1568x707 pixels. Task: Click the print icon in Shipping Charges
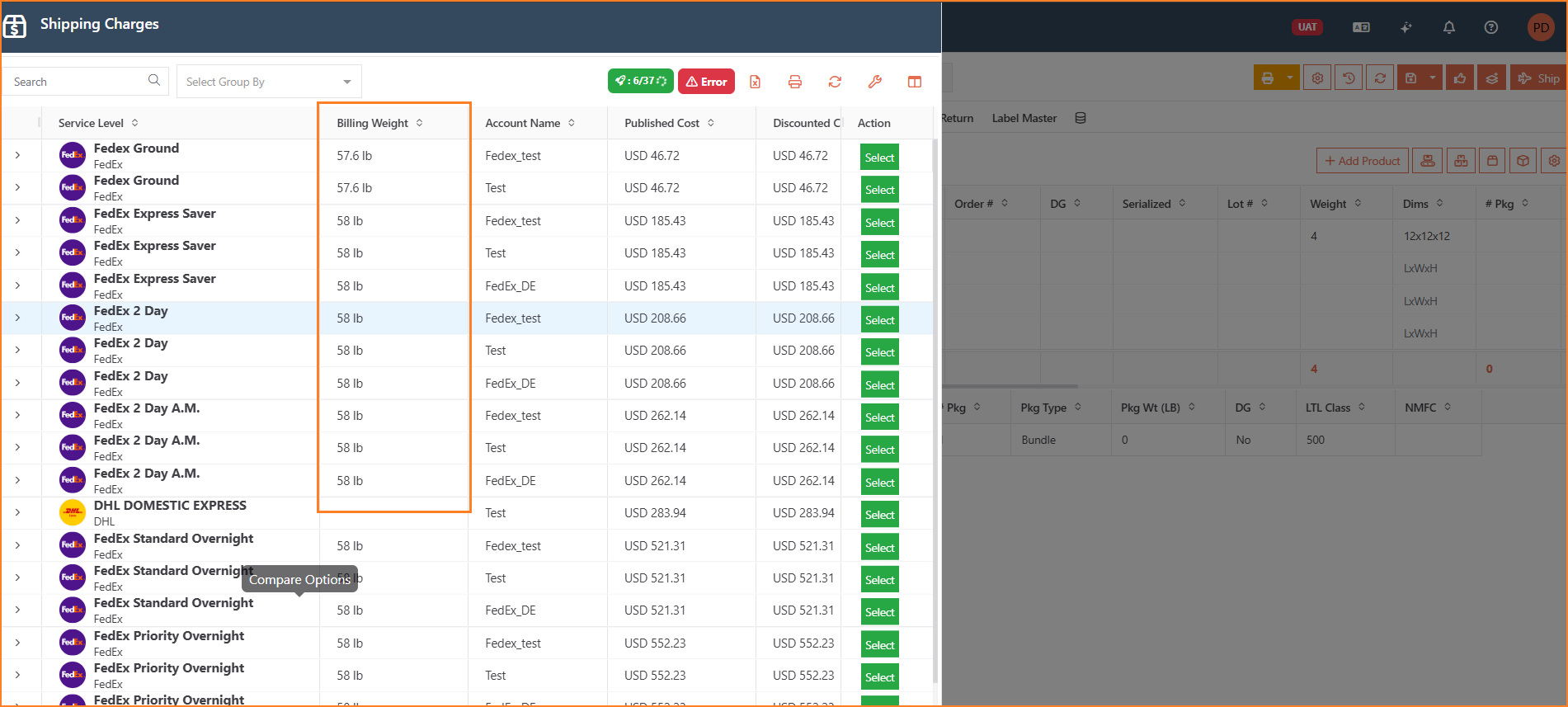click(x=795, y=82)
